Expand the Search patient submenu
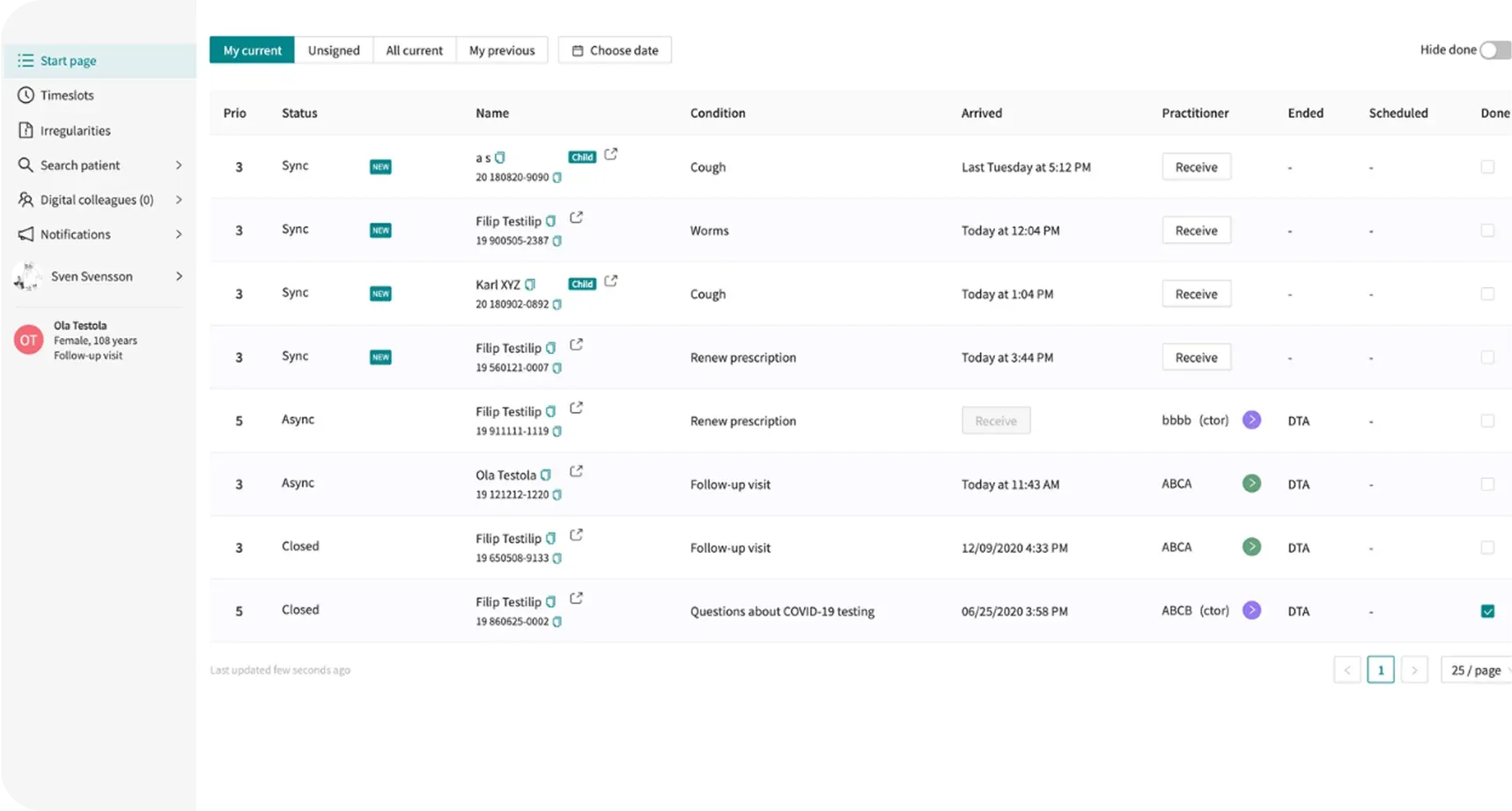The image size is (1512, 811). [179, 166]
